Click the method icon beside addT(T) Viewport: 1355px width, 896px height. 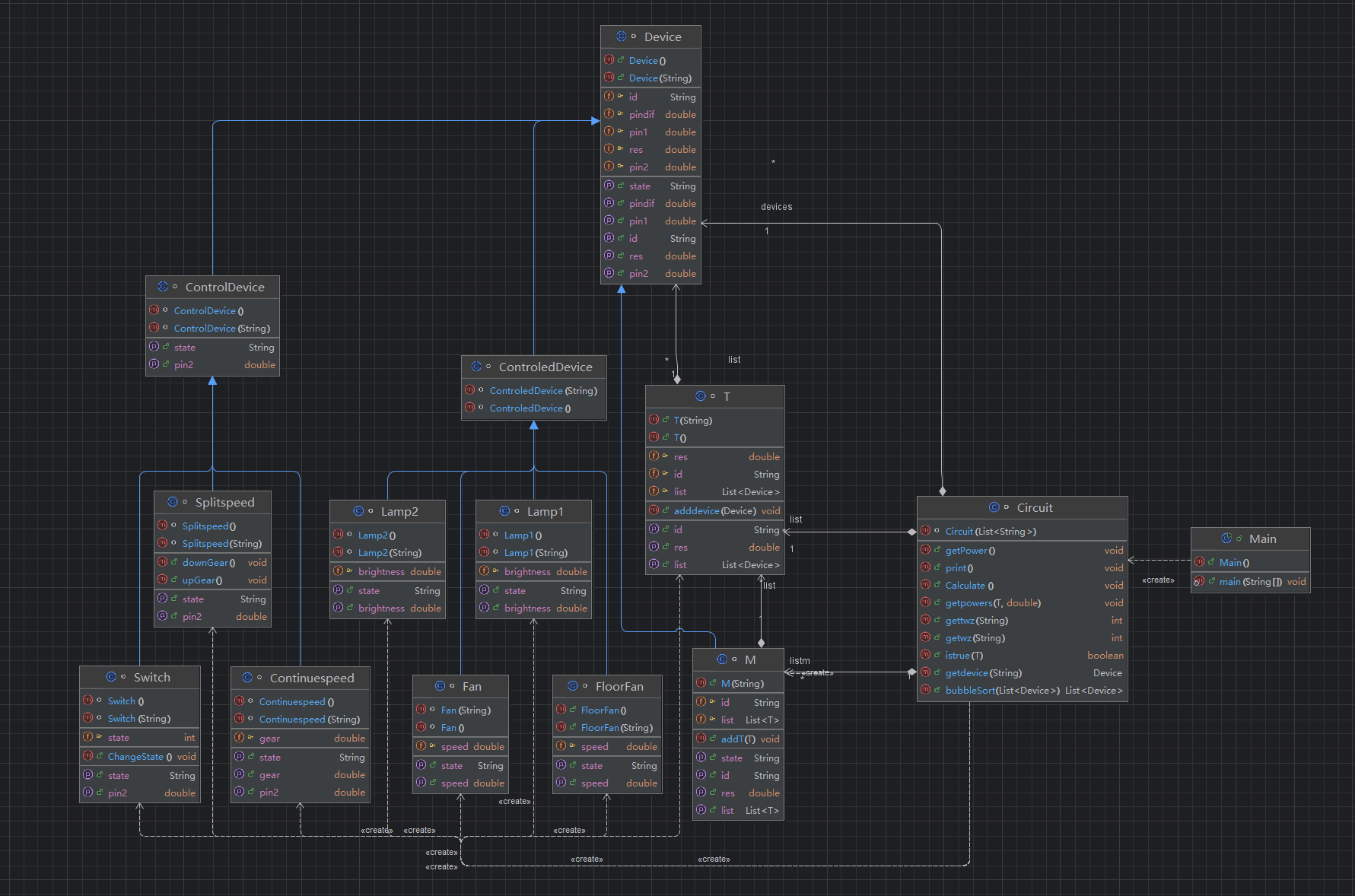coord(701,739)
